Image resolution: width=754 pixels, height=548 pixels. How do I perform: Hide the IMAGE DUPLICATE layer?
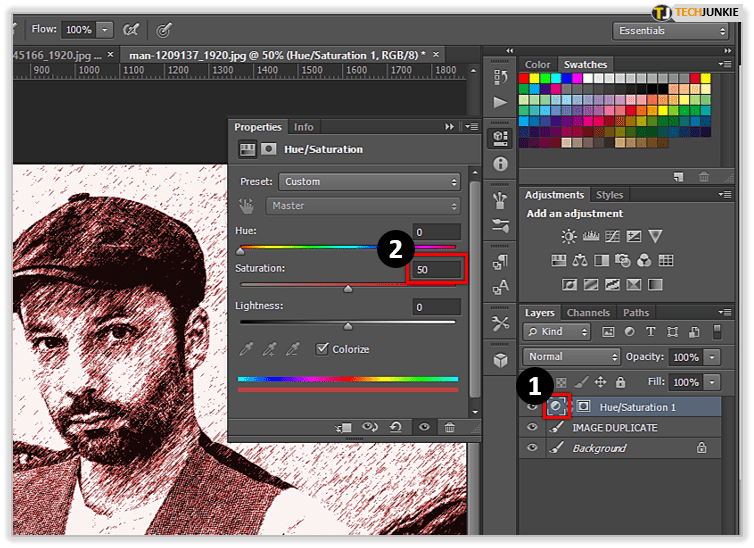(532, 428)
